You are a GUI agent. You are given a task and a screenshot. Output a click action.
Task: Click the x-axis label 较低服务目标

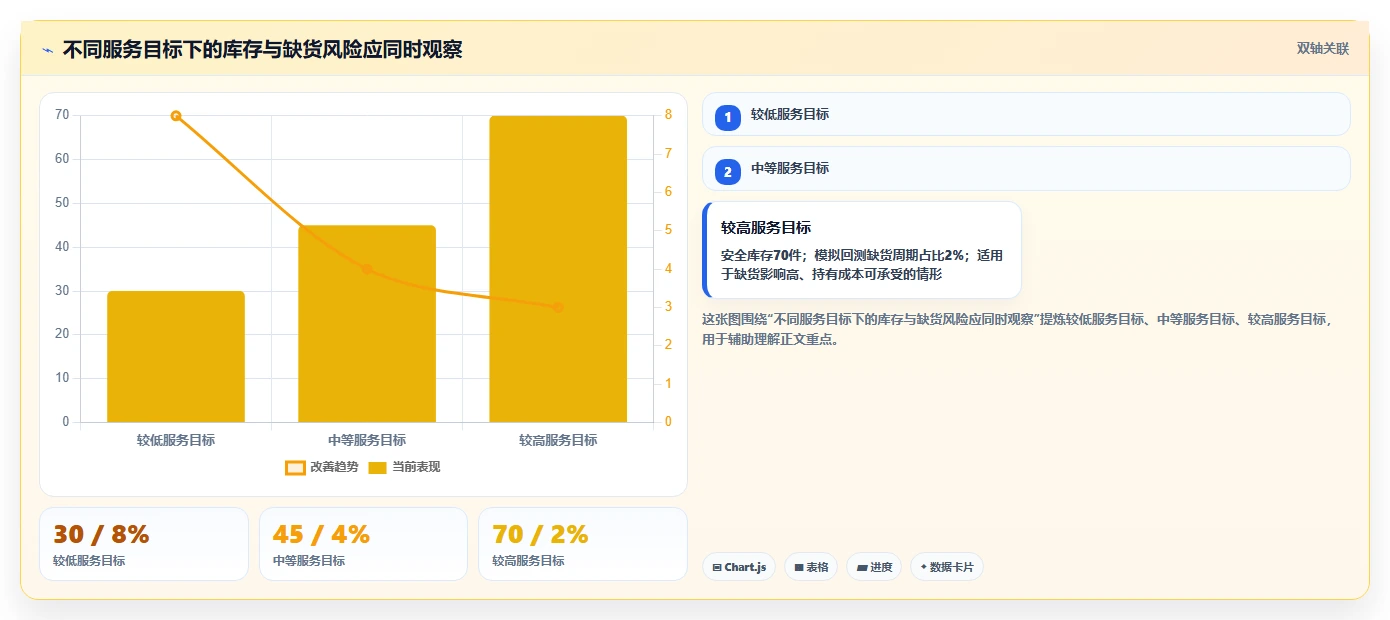(x=176, y=440)
